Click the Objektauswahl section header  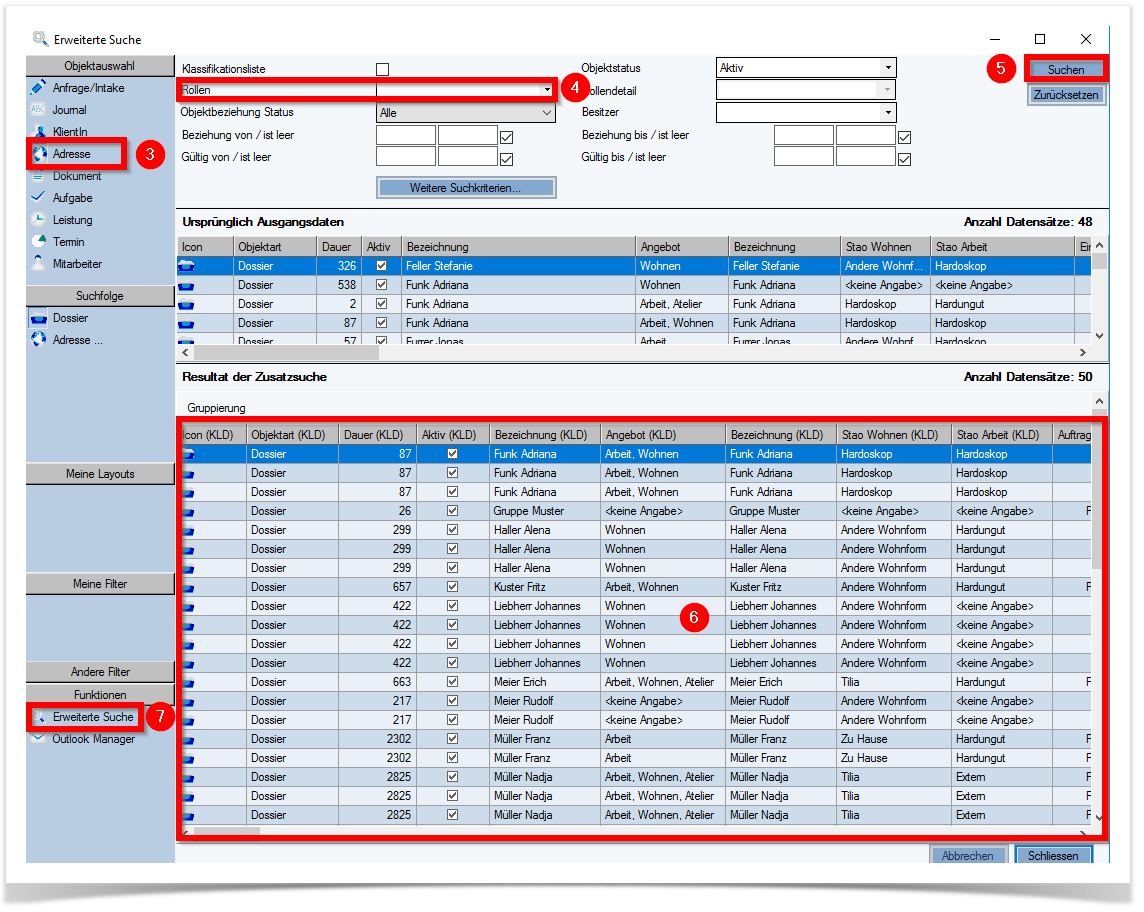(x=100, y=66)
